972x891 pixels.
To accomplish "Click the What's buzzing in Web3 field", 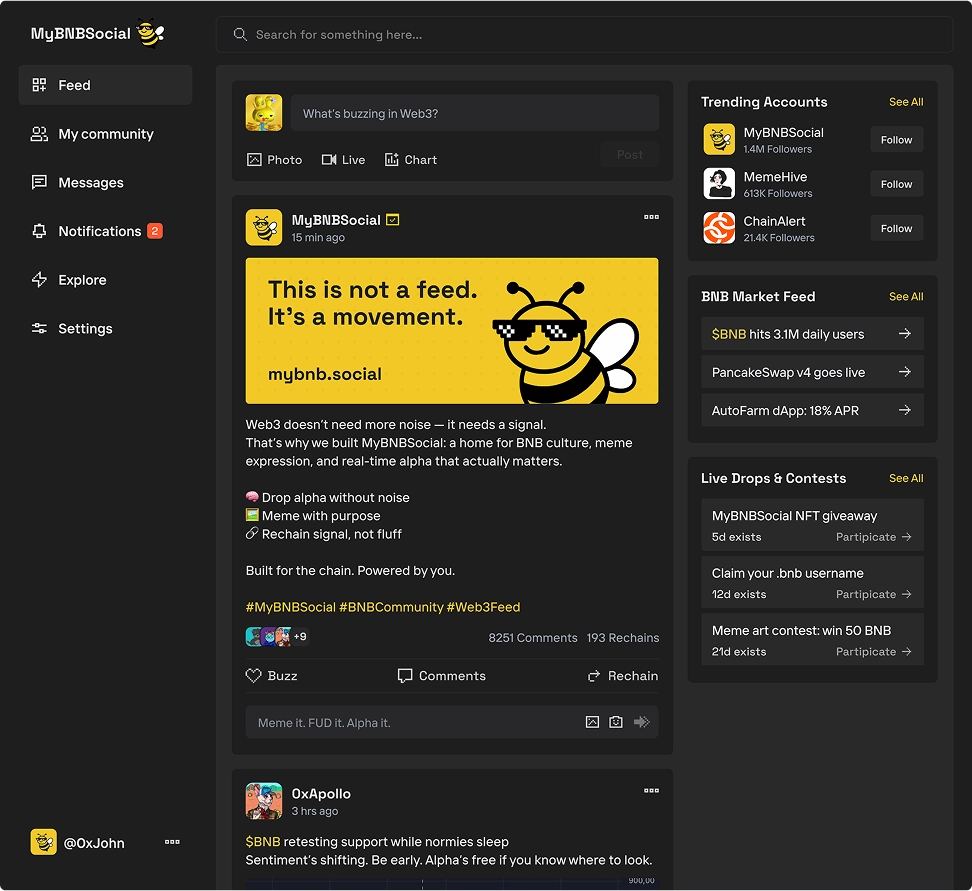I will 474,113.
